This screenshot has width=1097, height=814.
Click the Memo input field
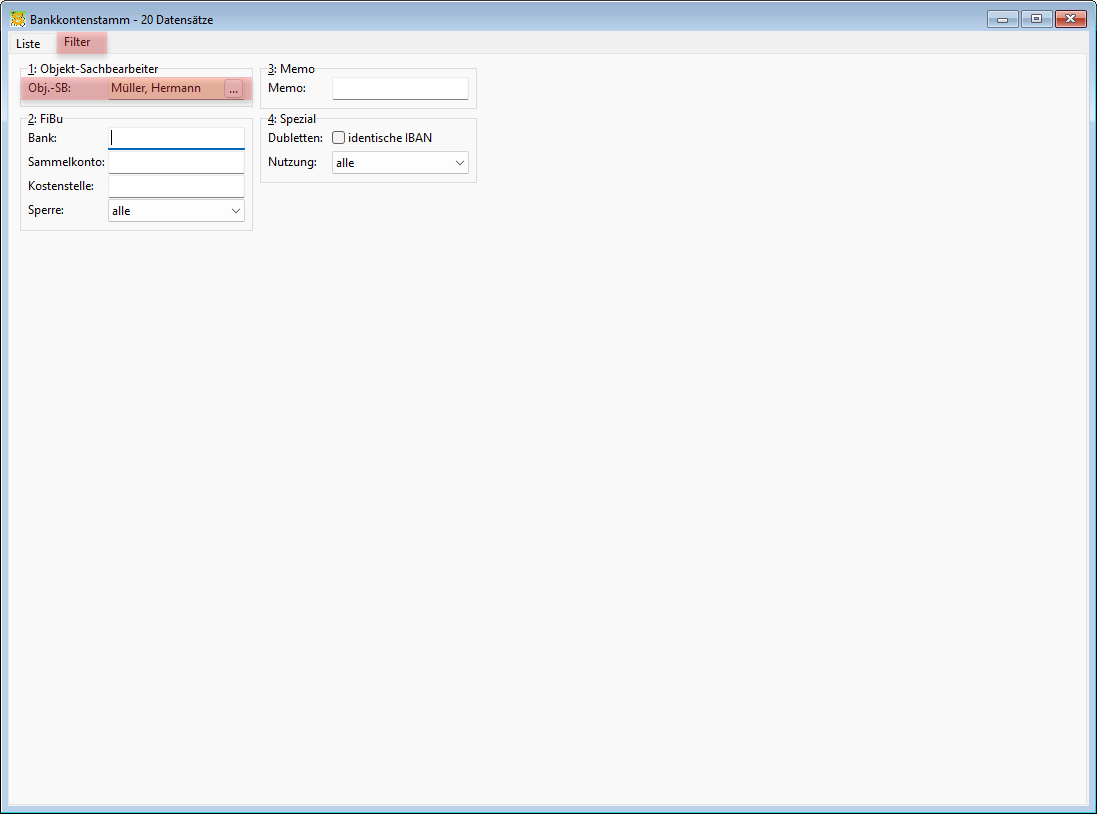point(400,88)
